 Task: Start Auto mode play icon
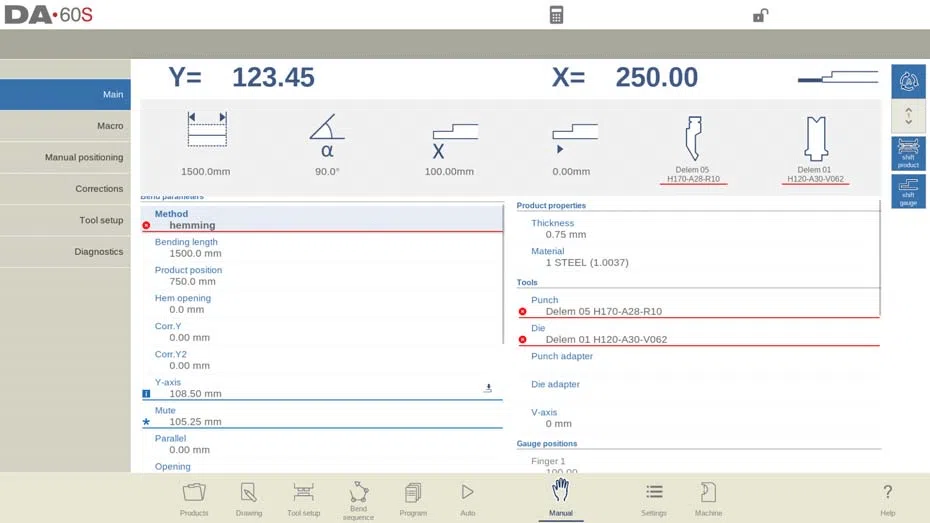467,499
